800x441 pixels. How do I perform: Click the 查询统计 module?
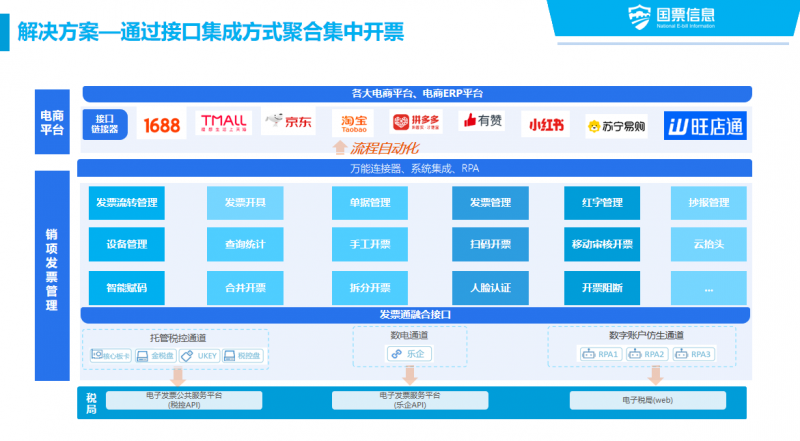[x=245, y=244]
